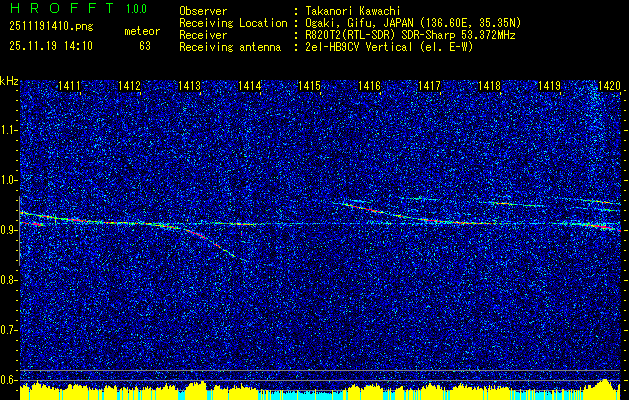Click the 1411 time marker
629x400 pixels.
click(69, 86)
